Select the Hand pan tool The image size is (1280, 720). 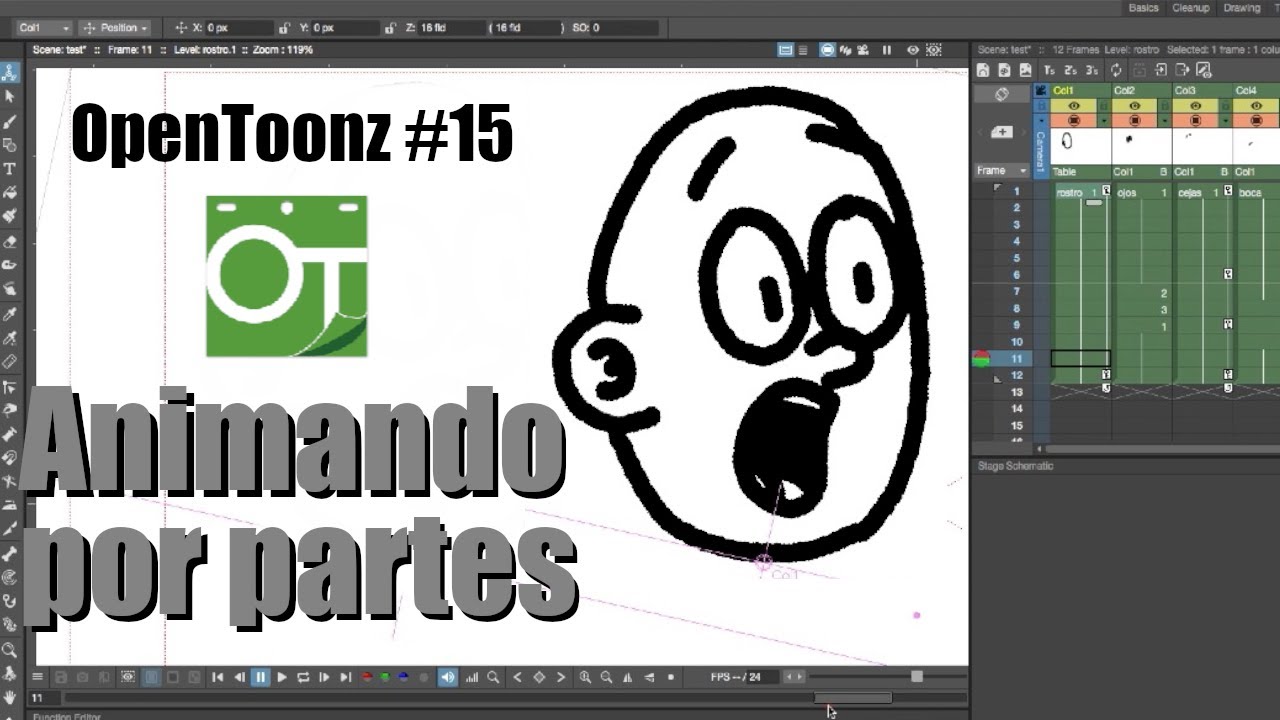tap(9, 697)
